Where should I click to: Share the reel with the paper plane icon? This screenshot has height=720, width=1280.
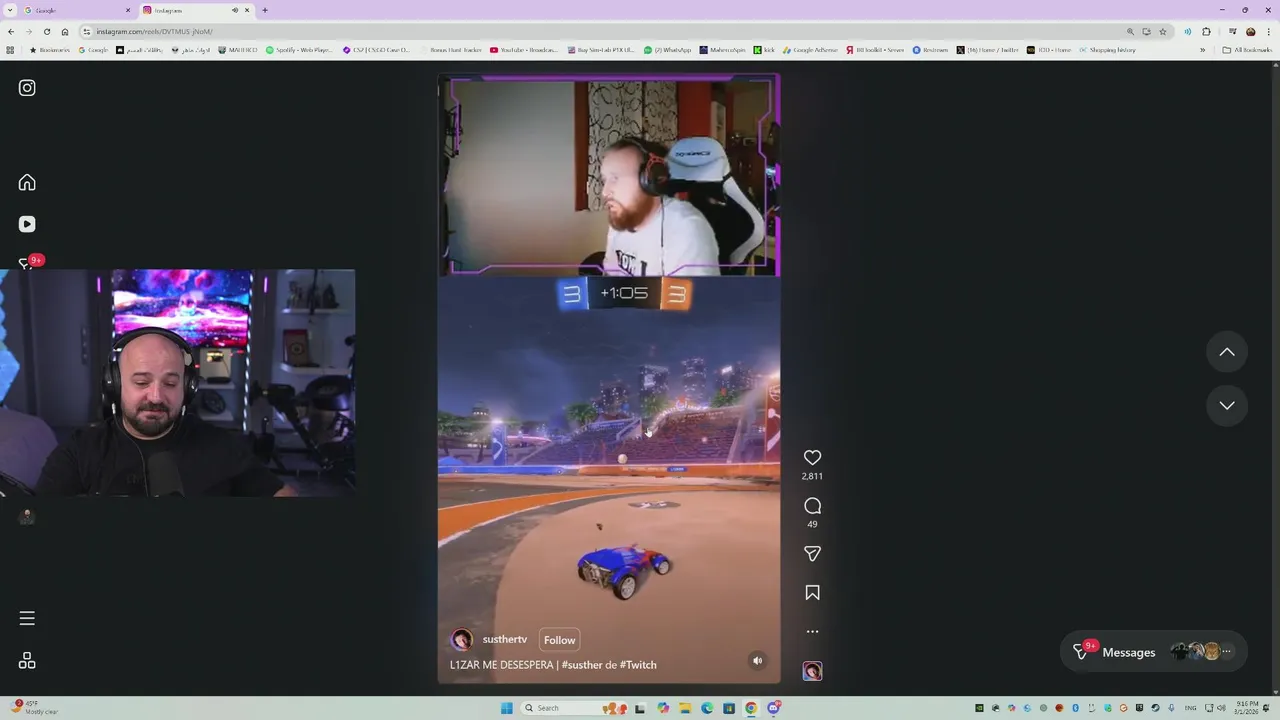pos(812,553)
